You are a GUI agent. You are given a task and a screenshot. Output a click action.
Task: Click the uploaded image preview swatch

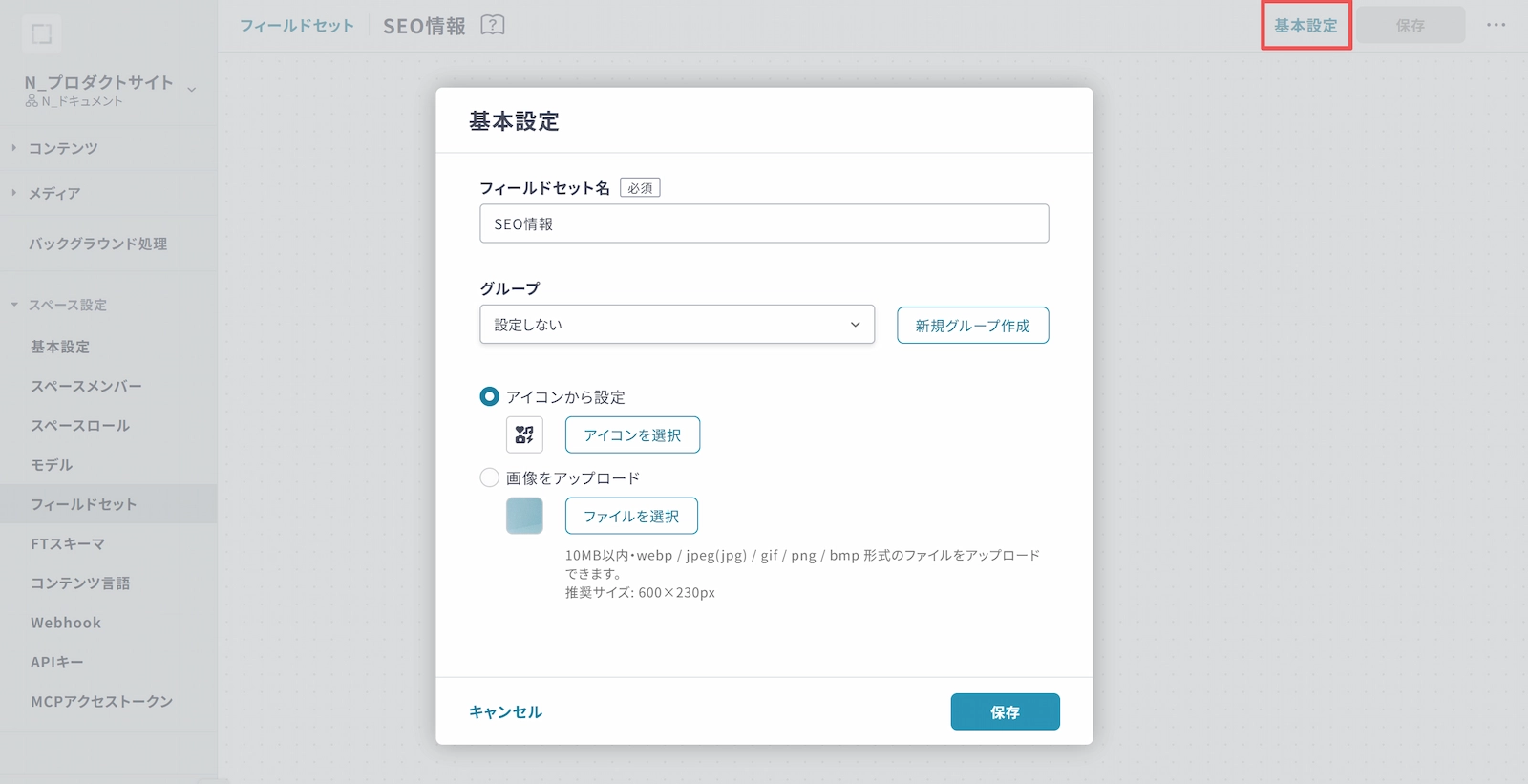tap(524, 517)
